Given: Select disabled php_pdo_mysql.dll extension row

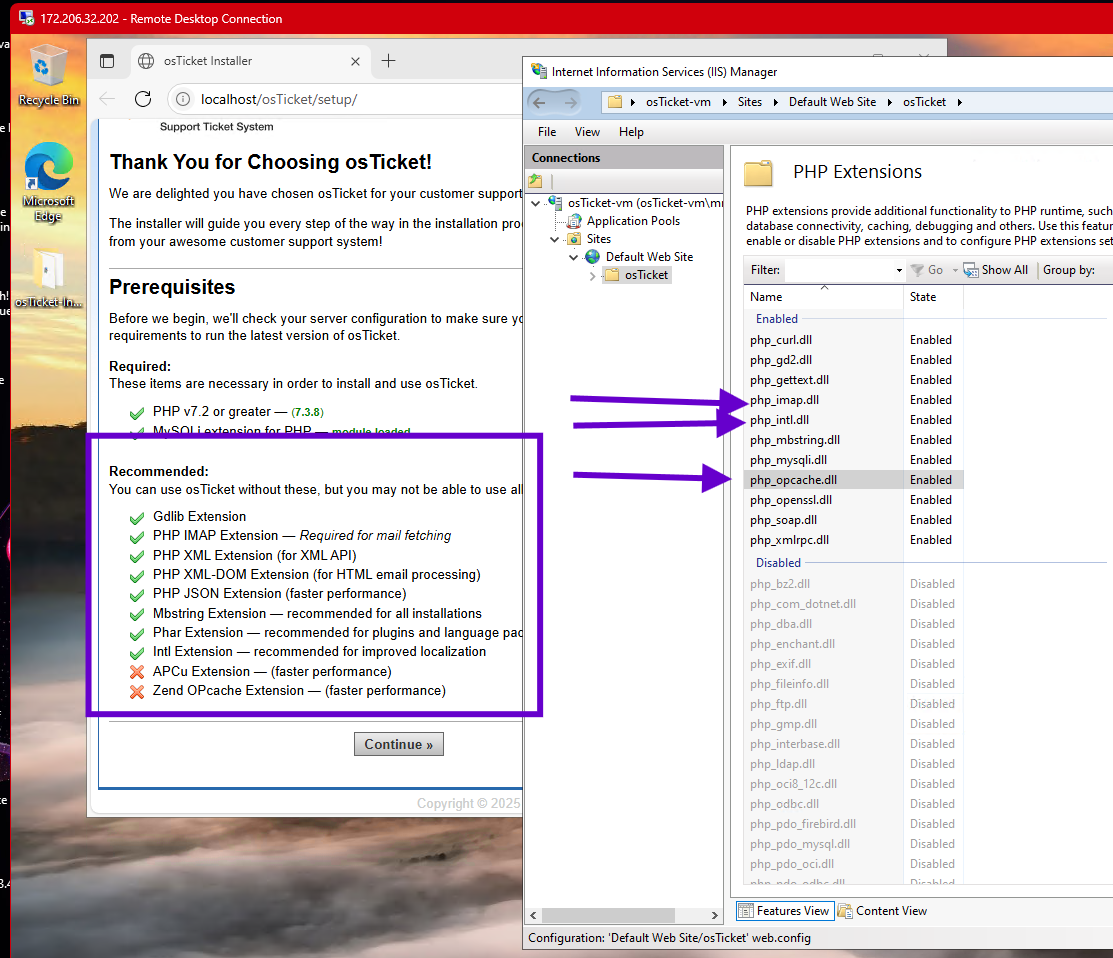Looking at the screenshot, I should (x=853, y=844).
